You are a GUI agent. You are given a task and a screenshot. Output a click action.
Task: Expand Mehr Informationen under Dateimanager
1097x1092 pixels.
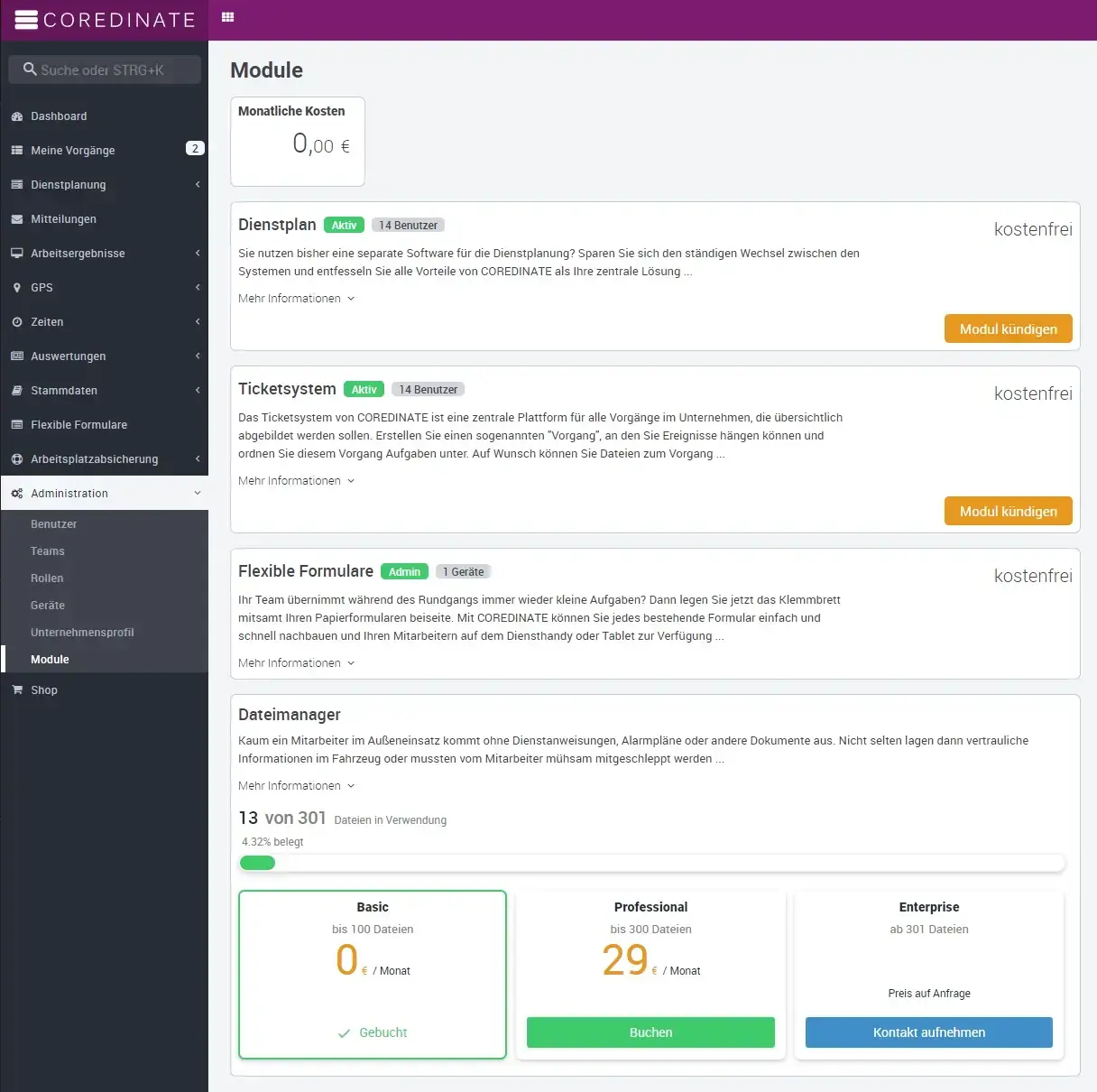pos(296,786)
